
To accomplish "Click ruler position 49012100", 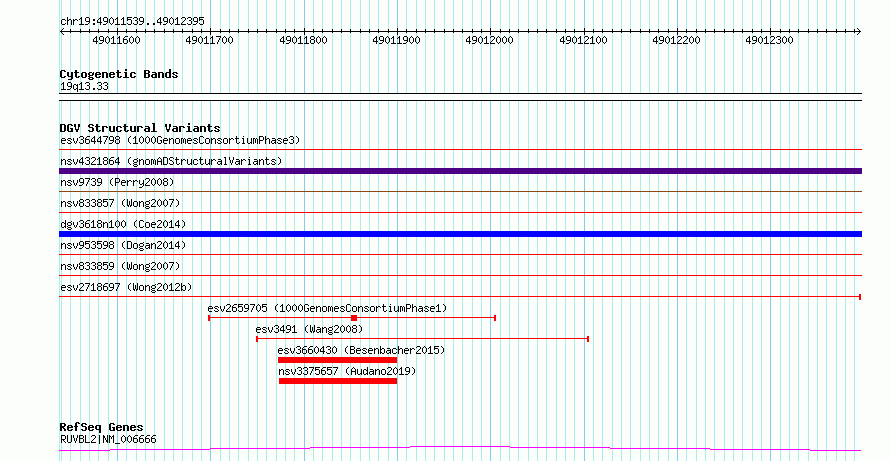I will point(583,40).
